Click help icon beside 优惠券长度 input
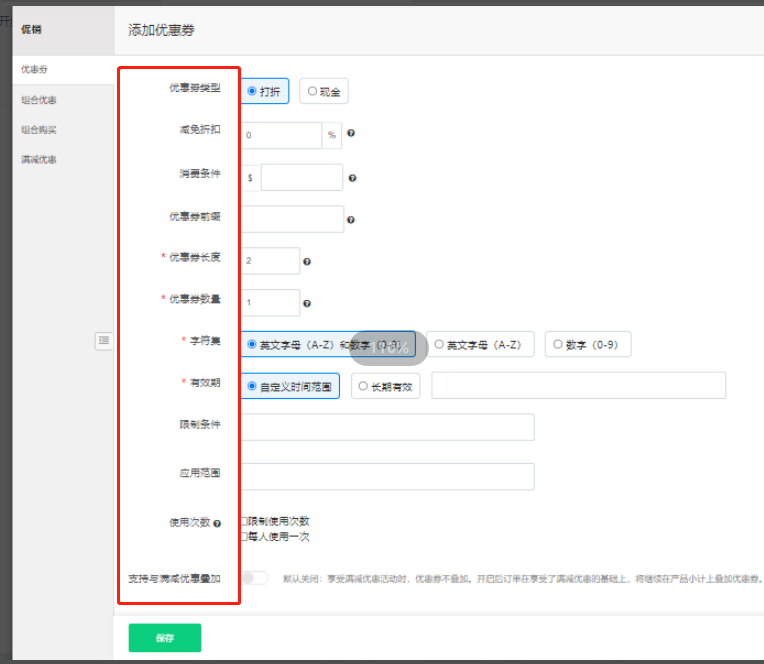Image resolution: width=764 pixels, height=664 pixels. pos(307,262)
